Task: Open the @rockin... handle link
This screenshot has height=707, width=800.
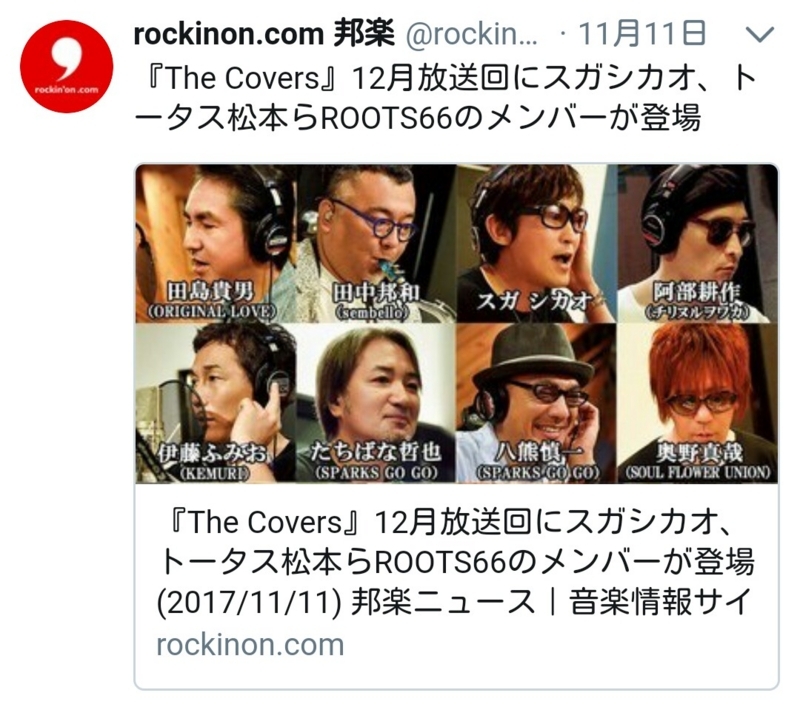Action: pyautogui.click(x=471, y=35)
